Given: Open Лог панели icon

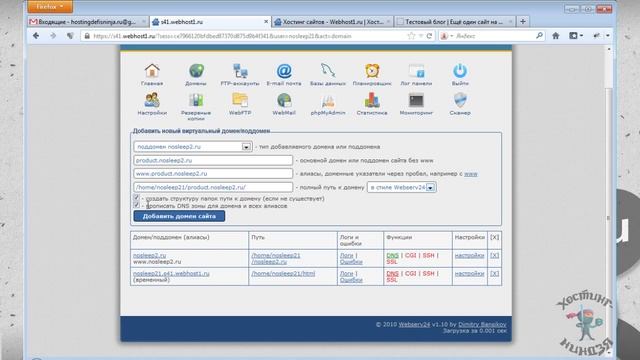Looking at the screenshot, I should click(x=416, y=71).
